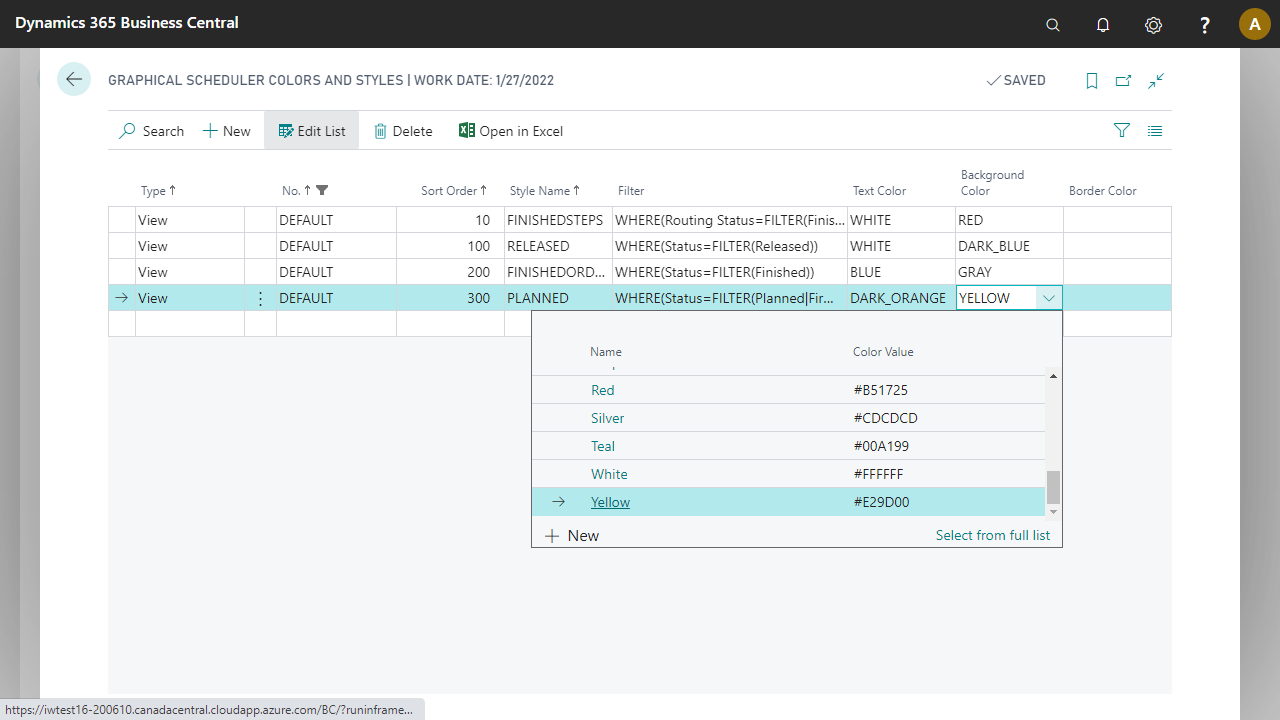This screenshot has height=720, width=1280.
Task: Open the settings gear icon
Action: (x=1153, y=25)
